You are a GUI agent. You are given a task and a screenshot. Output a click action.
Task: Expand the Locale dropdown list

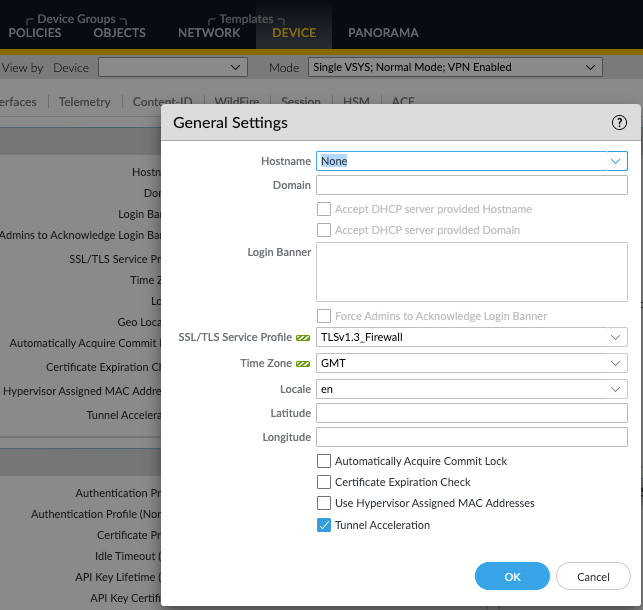pyautogui.click(x=615, y=388)
